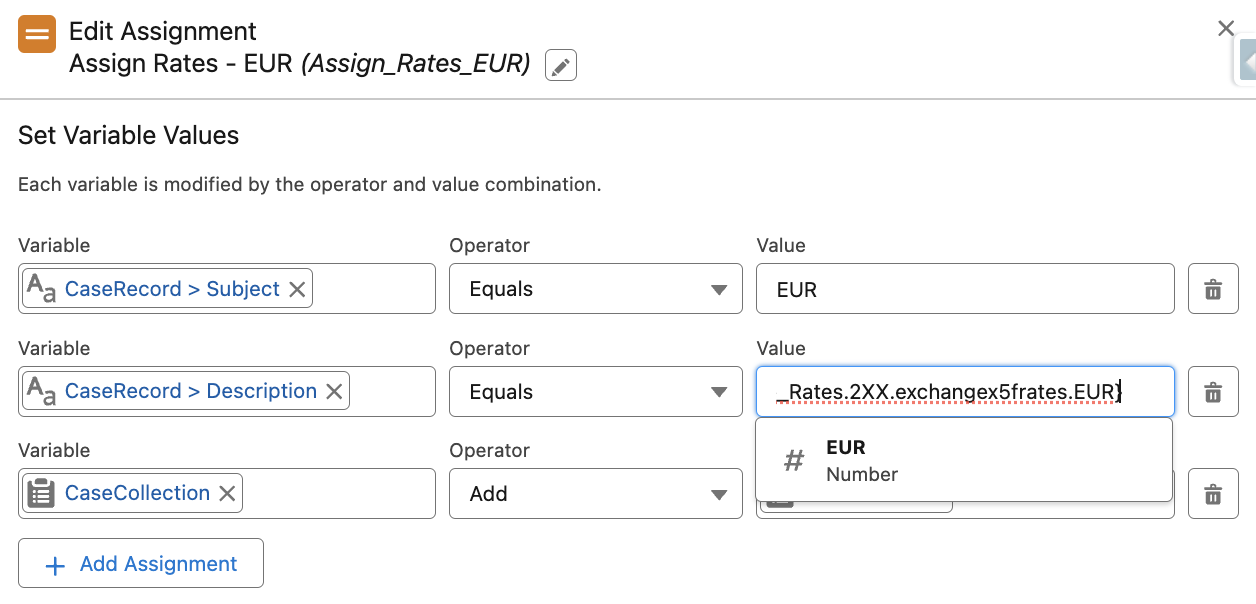Close the Edit Assignment dialog
This screenshot has width=1256, height=604.
click(x=1226, y=28)
